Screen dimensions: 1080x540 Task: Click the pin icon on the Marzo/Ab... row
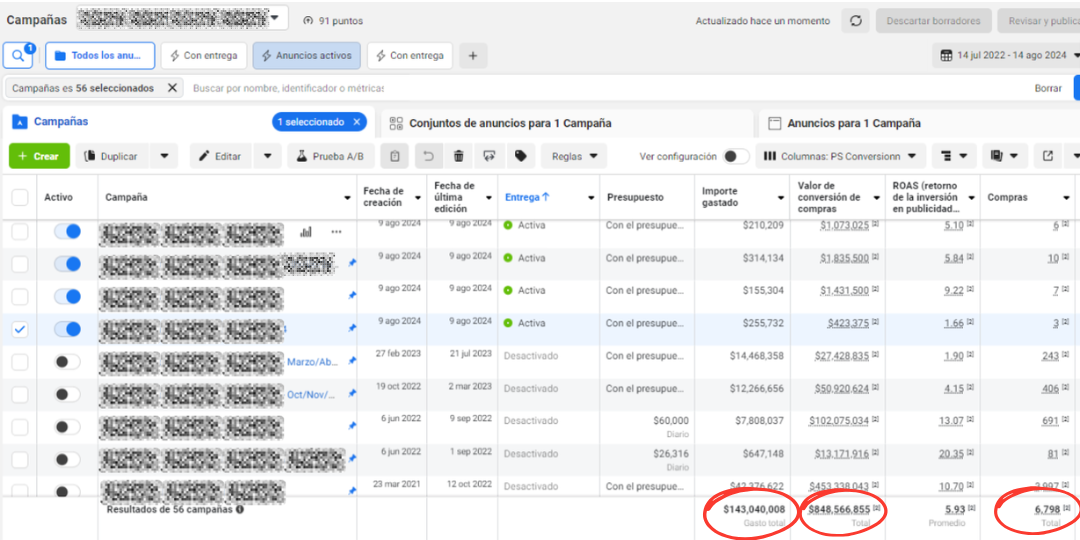[353, 361]
